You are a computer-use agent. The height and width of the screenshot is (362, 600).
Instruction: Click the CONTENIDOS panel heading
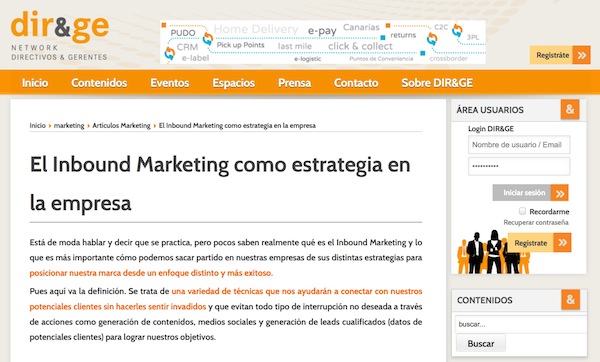pos(484,300)
